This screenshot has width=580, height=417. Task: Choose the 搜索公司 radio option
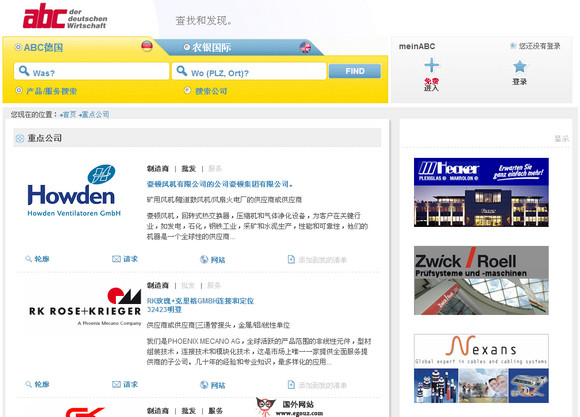pyautogui.click(x=188, y=90)
